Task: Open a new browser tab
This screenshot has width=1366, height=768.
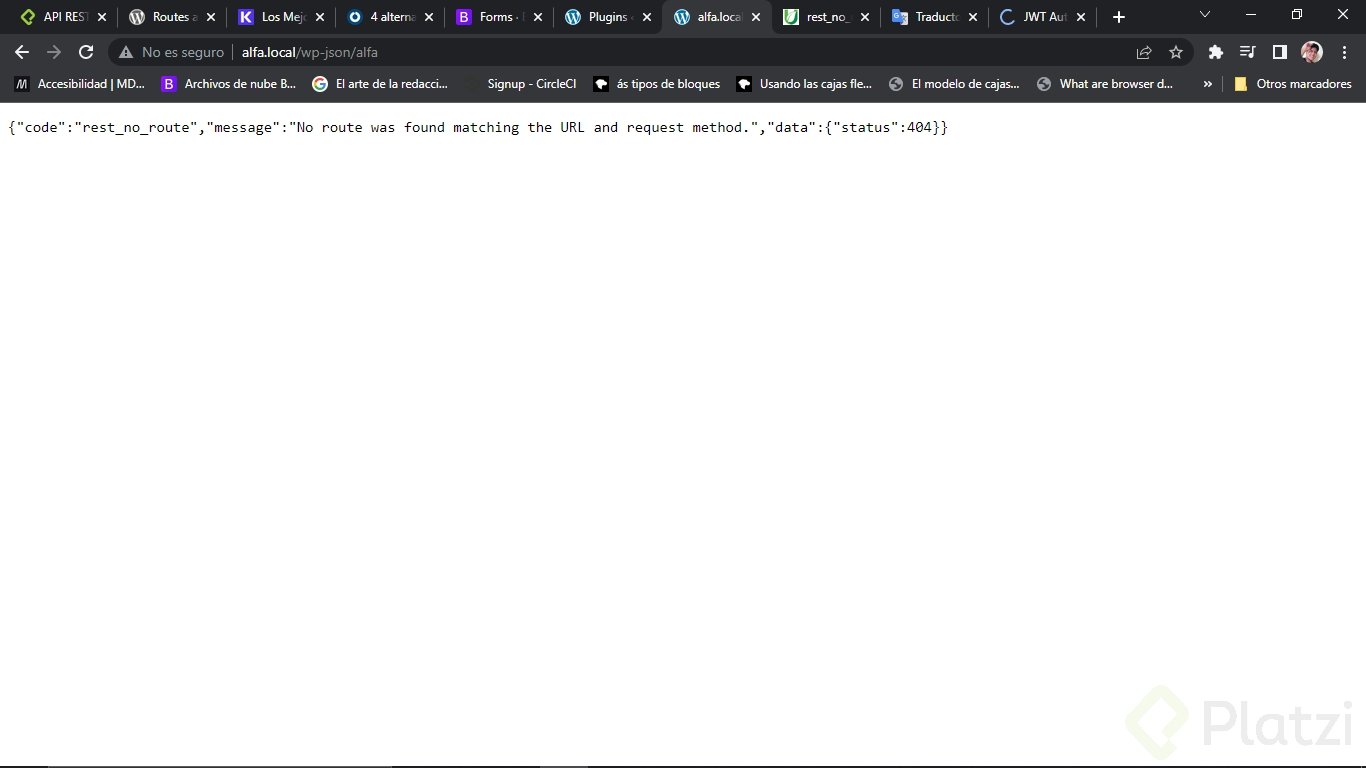Action: tap(1119, 17)
